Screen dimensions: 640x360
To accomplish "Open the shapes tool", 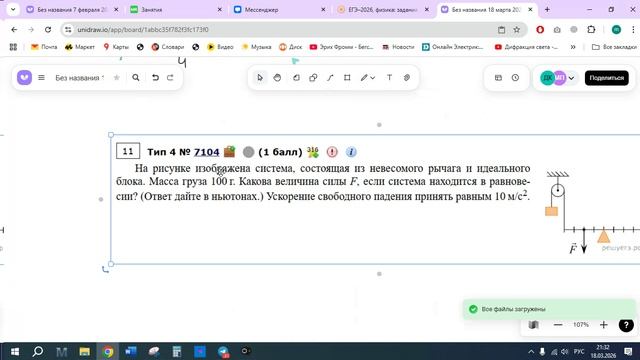I will click(x=313, y=78).
